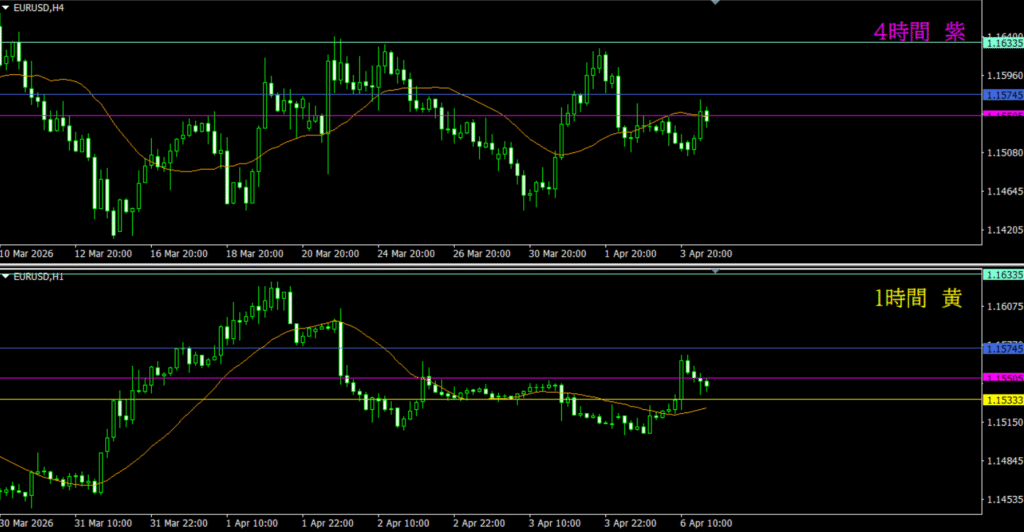Click the triangle icon beside EURUSD,H1
1024x532 pixels.
click(x=6, y=276)
